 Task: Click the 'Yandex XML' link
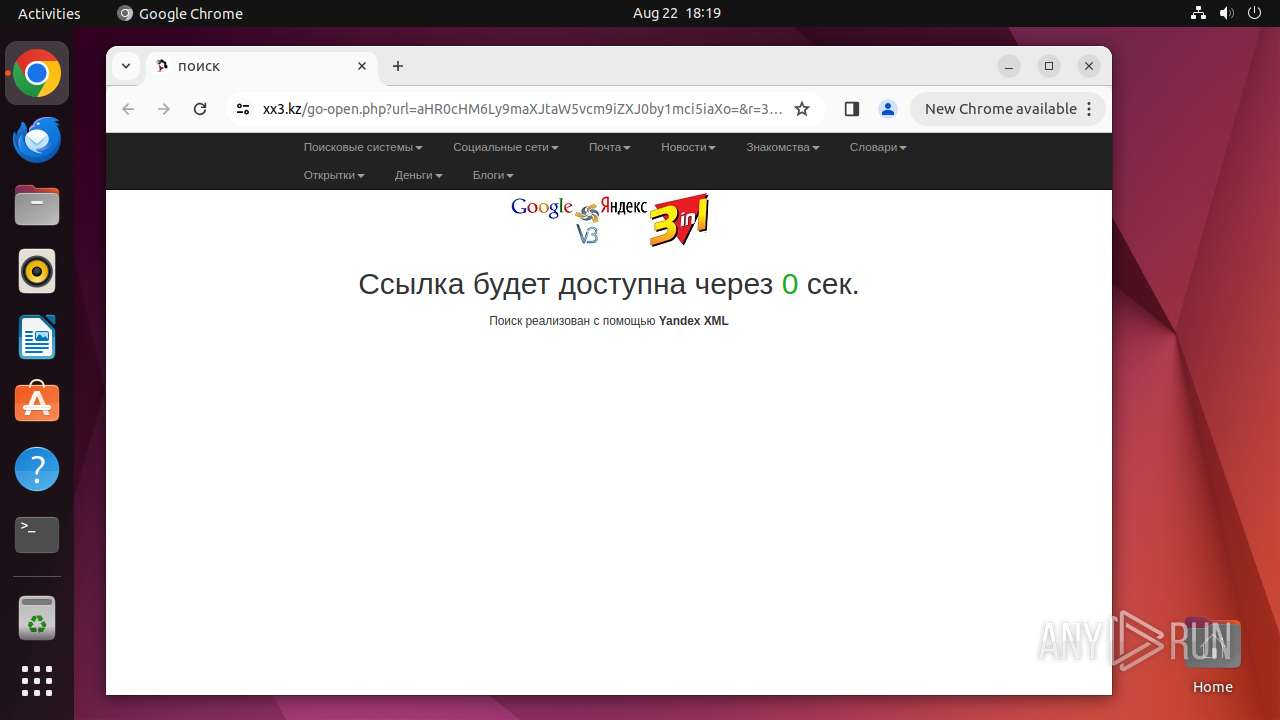click(x=693, y=321)
